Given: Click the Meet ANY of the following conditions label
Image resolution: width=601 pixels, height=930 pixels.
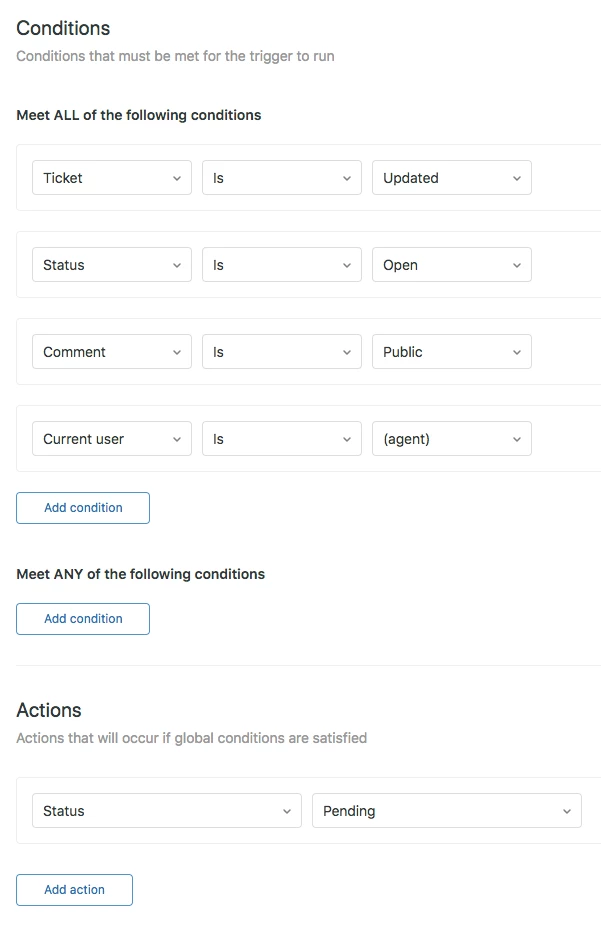Looking at the screenshot, I should 140,574.
